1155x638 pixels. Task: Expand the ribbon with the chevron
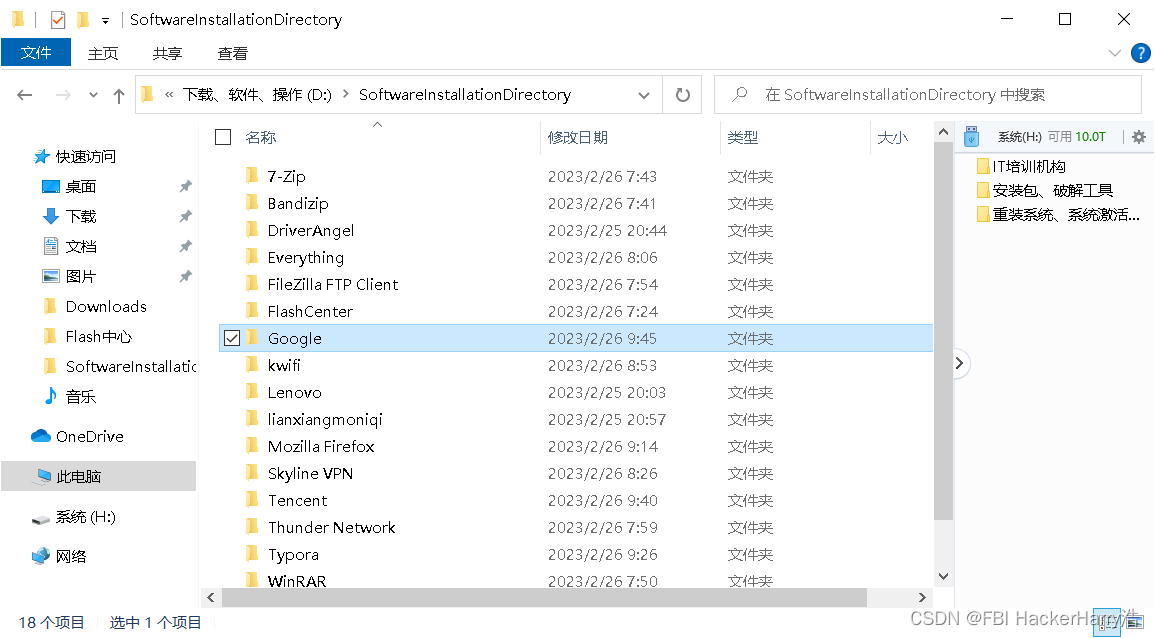1114,53
